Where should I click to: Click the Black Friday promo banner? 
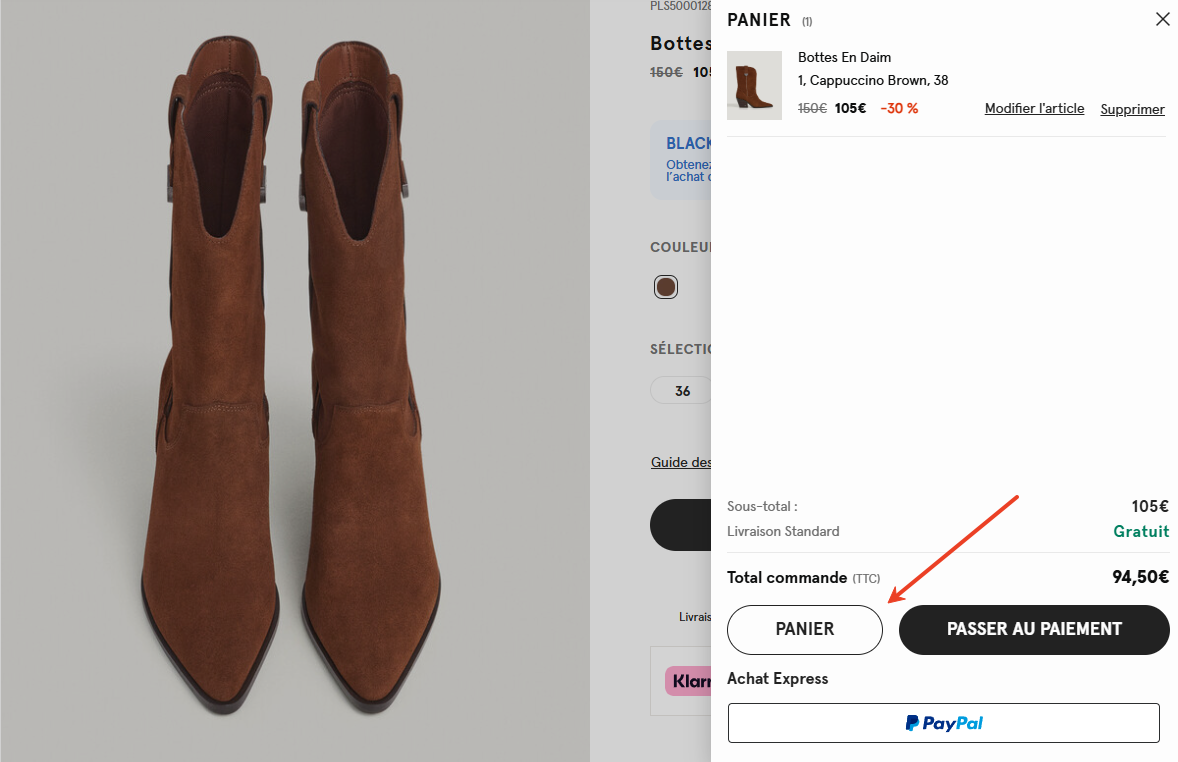[x=681, y=160]
